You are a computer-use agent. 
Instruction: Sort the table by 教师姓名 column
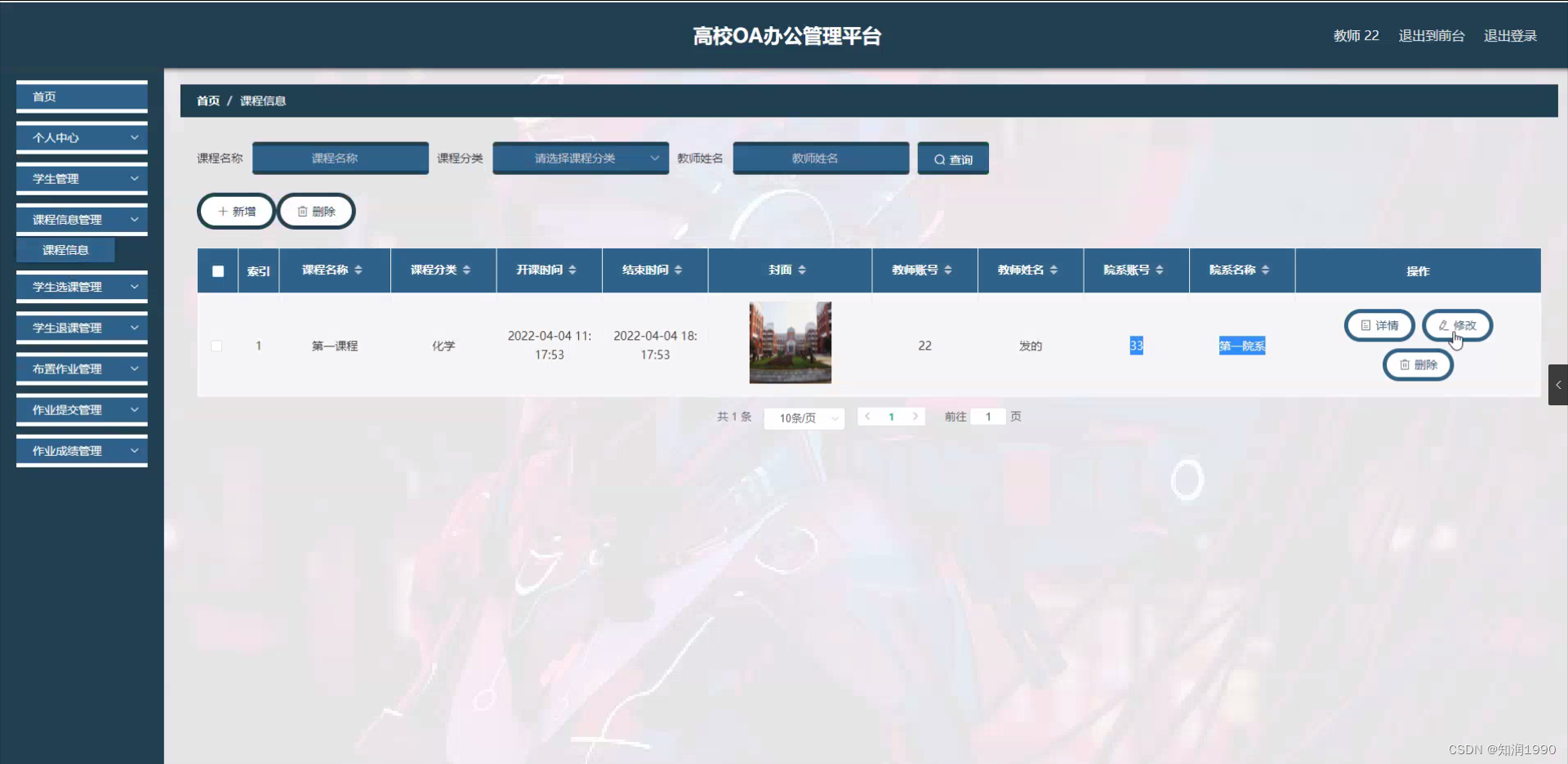point(1053,270)
